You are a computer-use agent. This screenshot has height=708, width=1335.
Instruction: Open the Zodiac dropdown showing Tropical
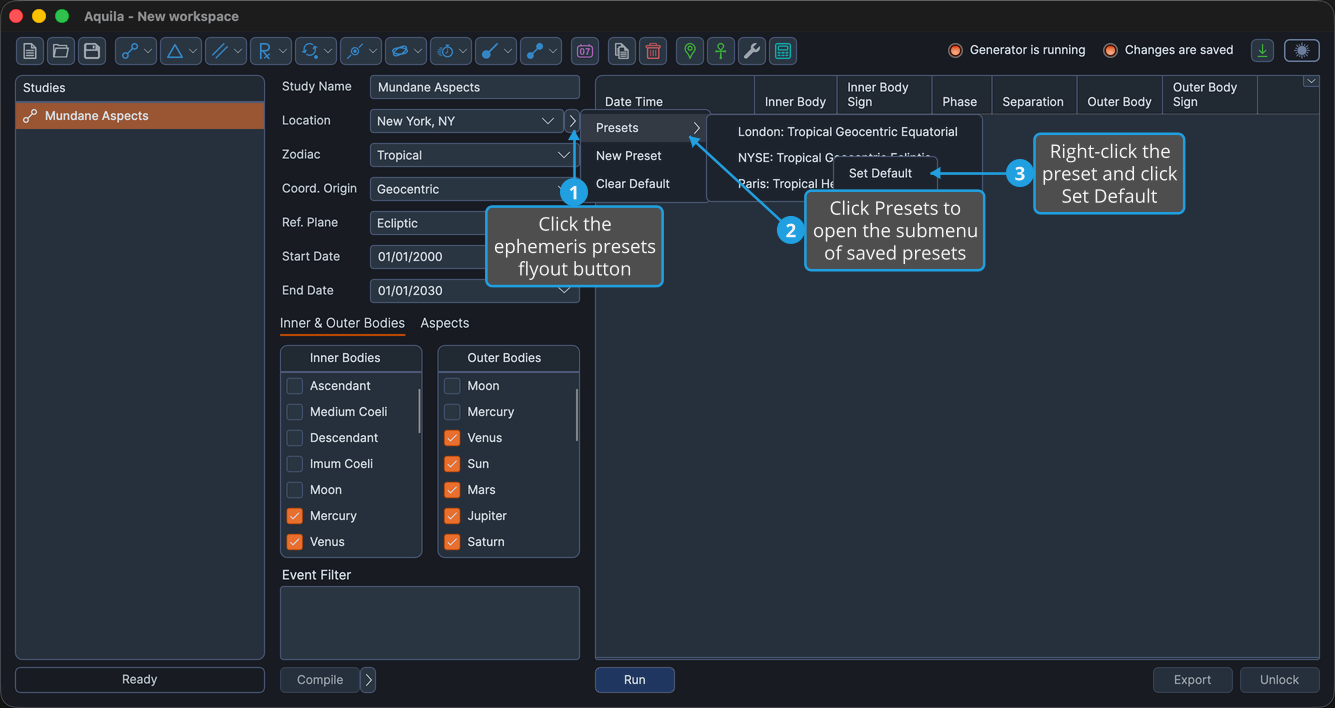[x=474, y=155]
